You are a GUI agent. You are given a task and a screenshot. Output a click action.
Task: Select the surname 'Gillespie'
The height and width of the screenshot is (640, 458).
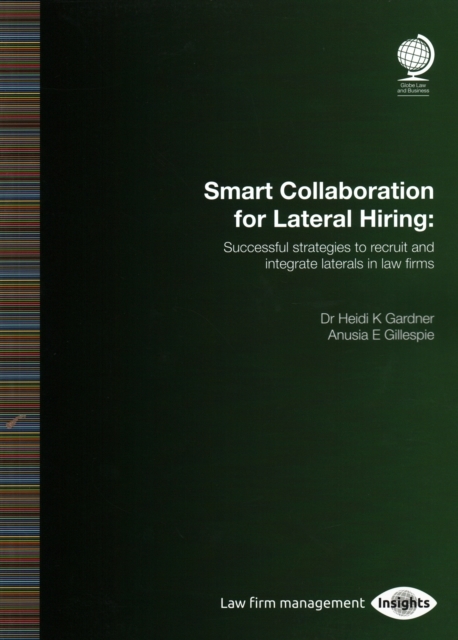pyautogui.click(x=409, y=336)
